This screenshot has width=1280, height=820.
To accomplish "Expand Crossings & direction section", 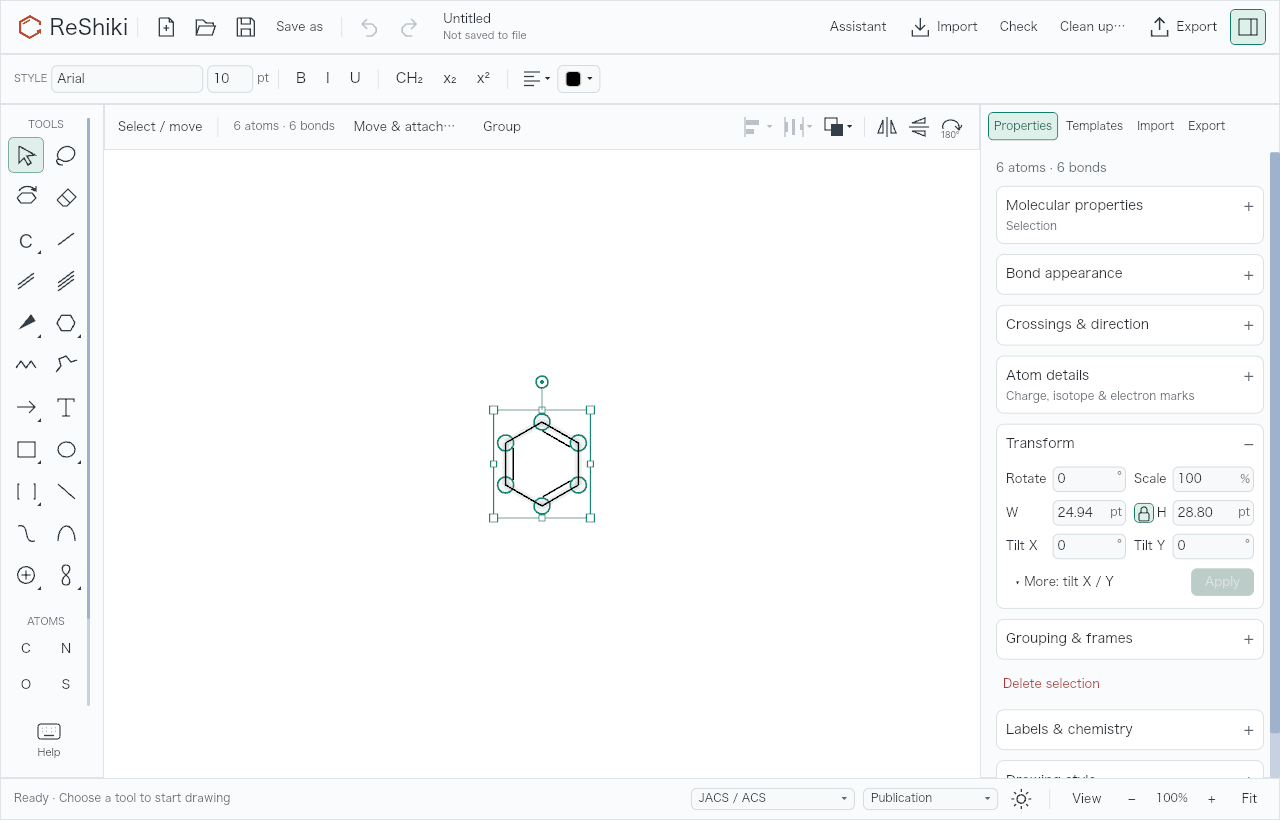I will pyautogui.click(x=1130, y=325).
